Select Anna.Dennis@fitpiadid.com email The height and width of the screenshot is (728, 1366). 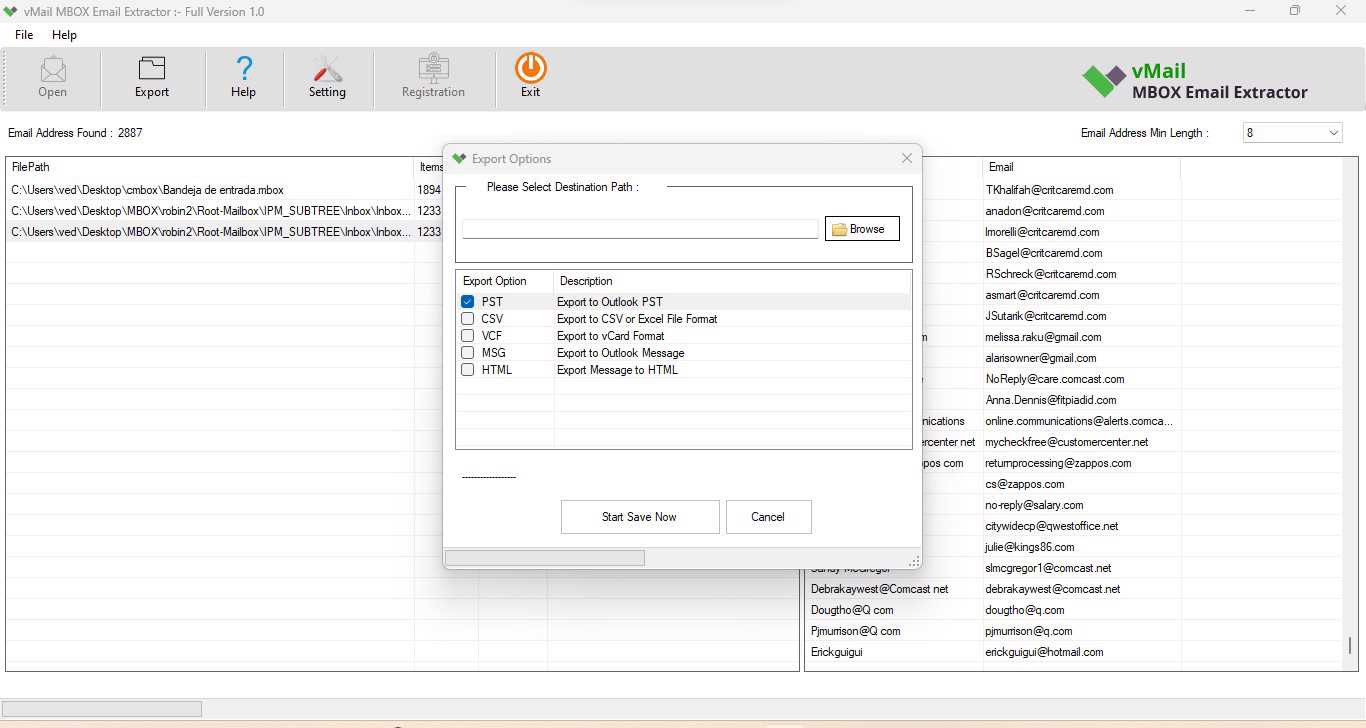[1049, 400]
